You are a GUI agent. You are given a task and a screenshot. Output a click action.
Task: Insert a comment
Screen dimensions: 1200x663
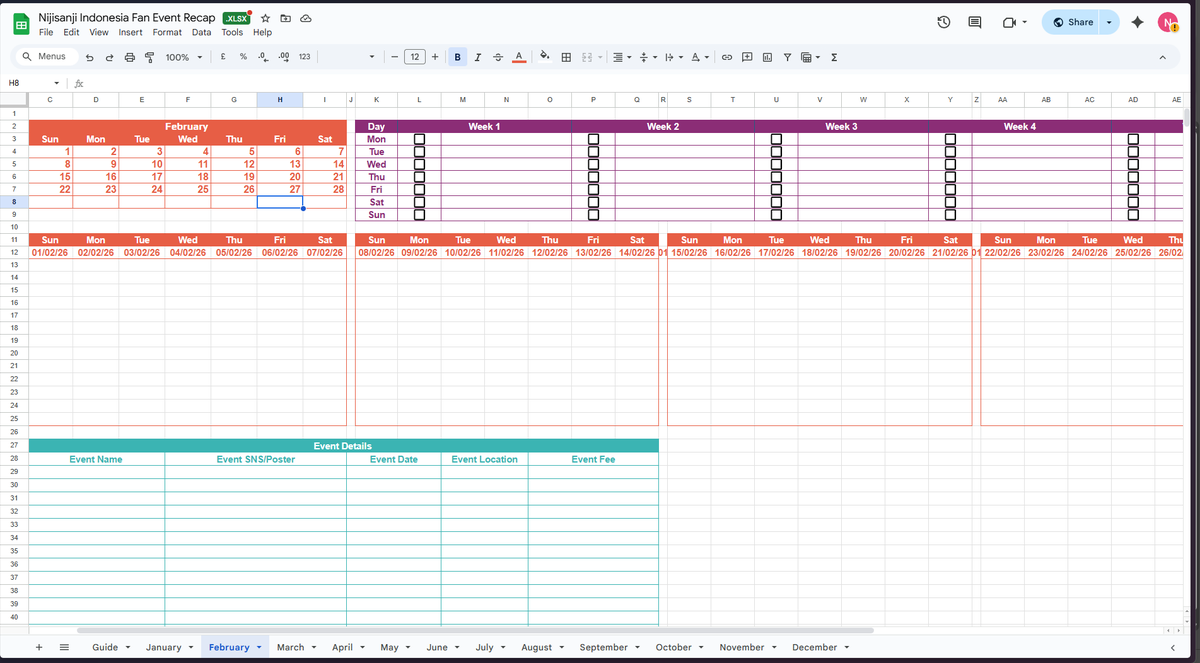[746, 57]
